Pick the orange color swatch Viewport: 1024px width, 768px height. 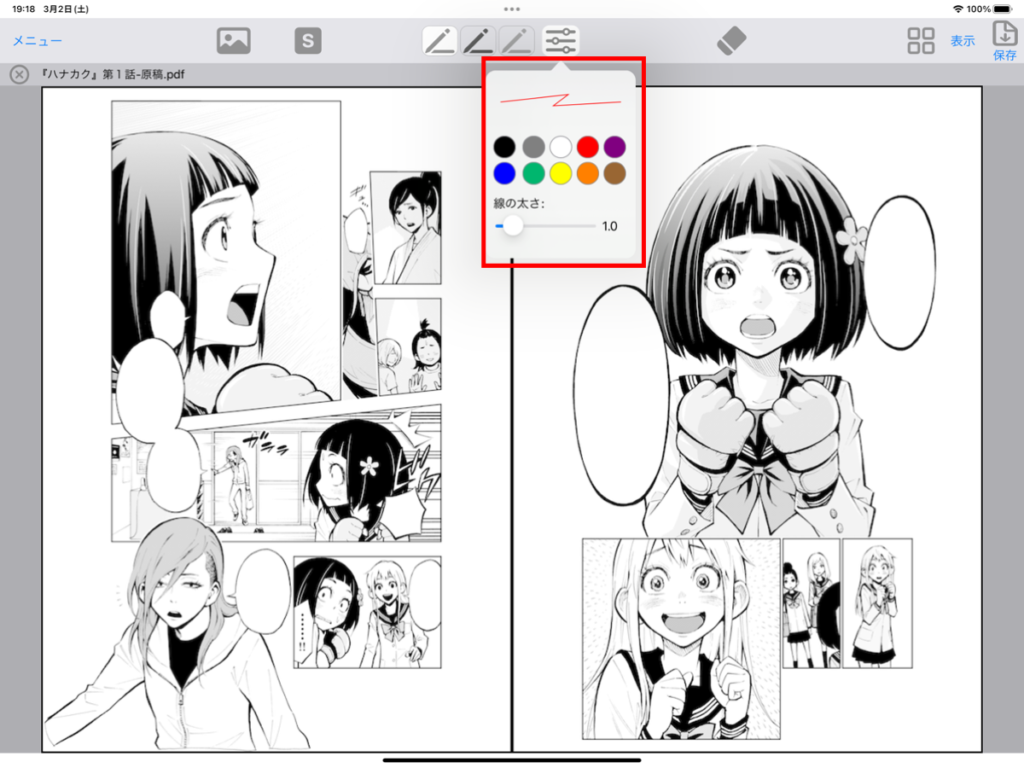(x=588, y=173)
